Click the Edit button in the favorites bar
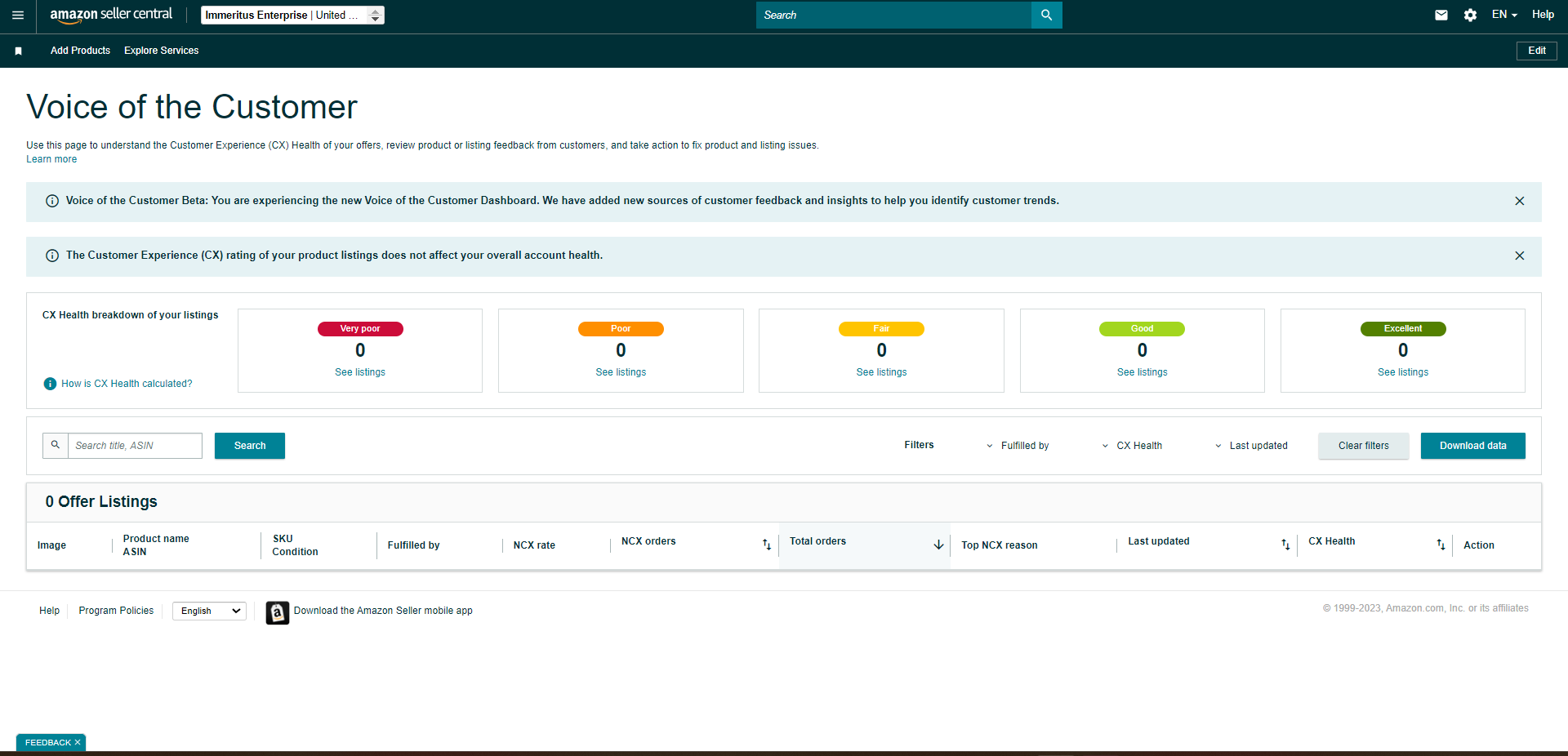The image size is (1568, 756). (1537, 51)
